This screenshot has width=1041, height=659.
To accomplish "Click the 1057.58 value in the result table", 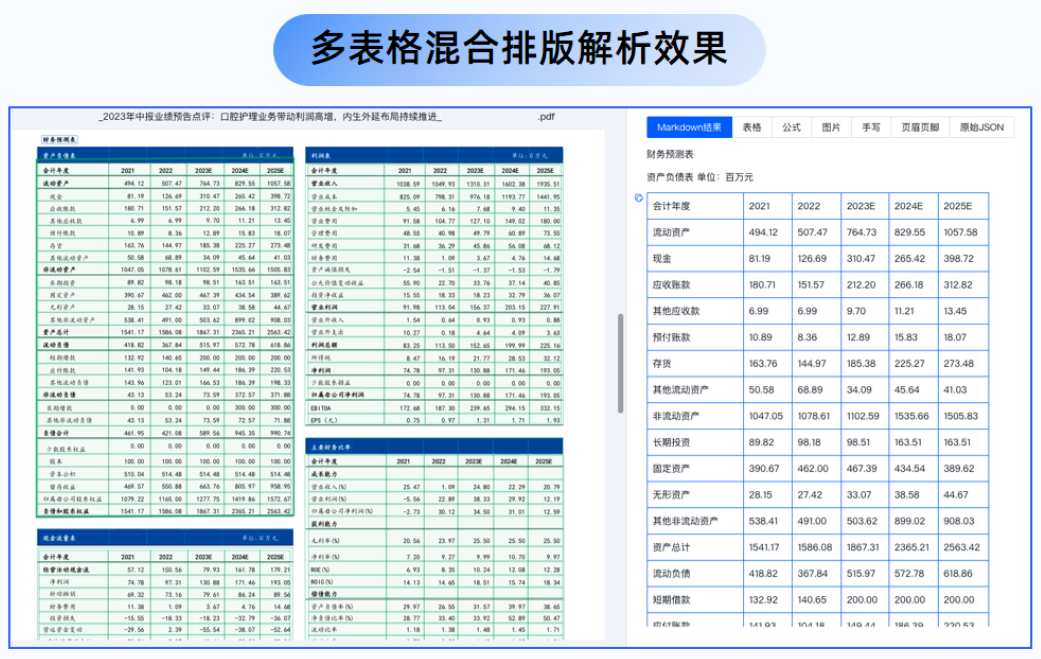I will pos(963,232).
